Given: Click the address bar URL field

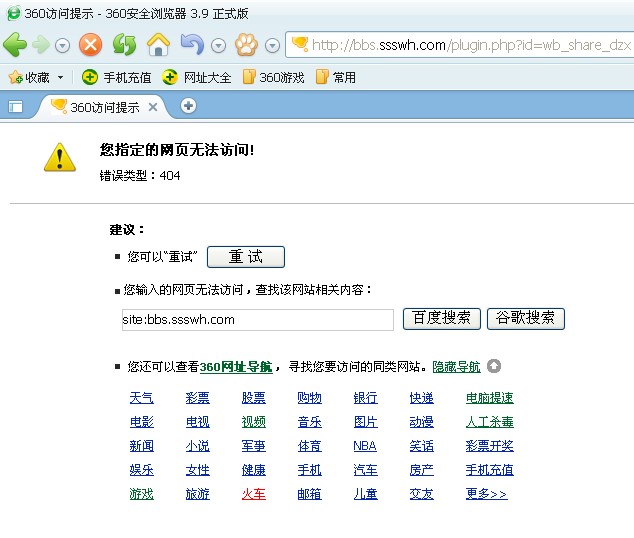Looking at the screenshot, I should [x=461, y=45].
